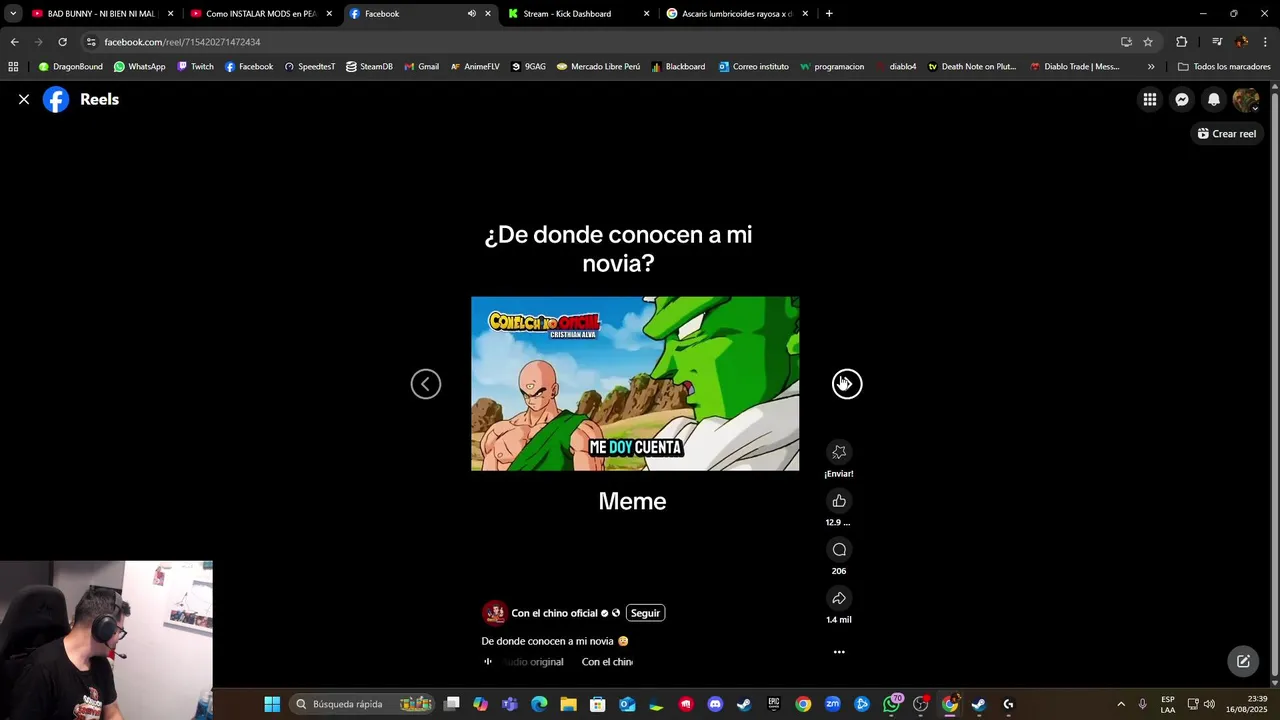
Task: Open a new browser tab
Action: click(x=829, y=14)
